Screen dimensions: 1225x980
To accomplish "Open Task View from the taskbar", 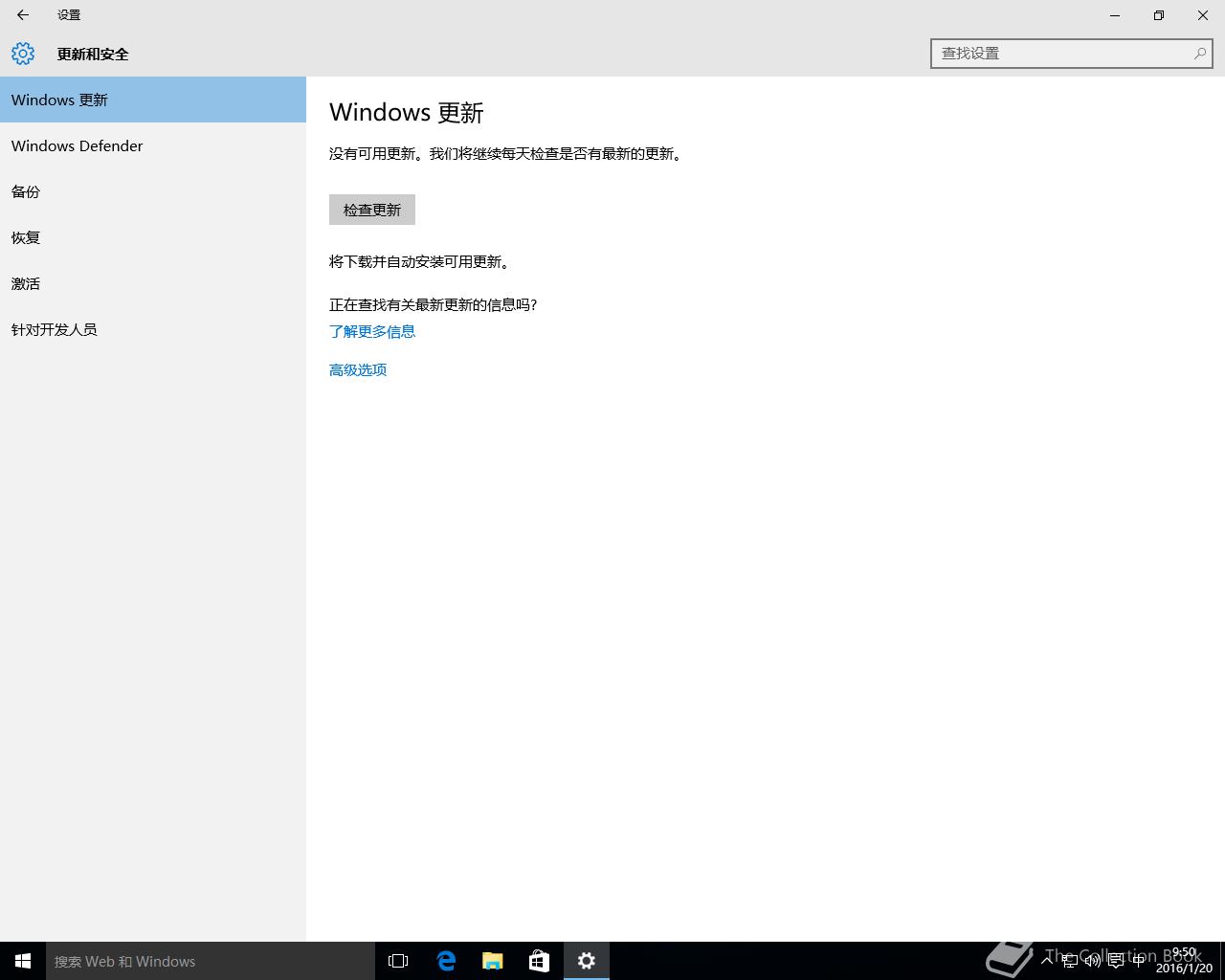I will pos(398,961).
